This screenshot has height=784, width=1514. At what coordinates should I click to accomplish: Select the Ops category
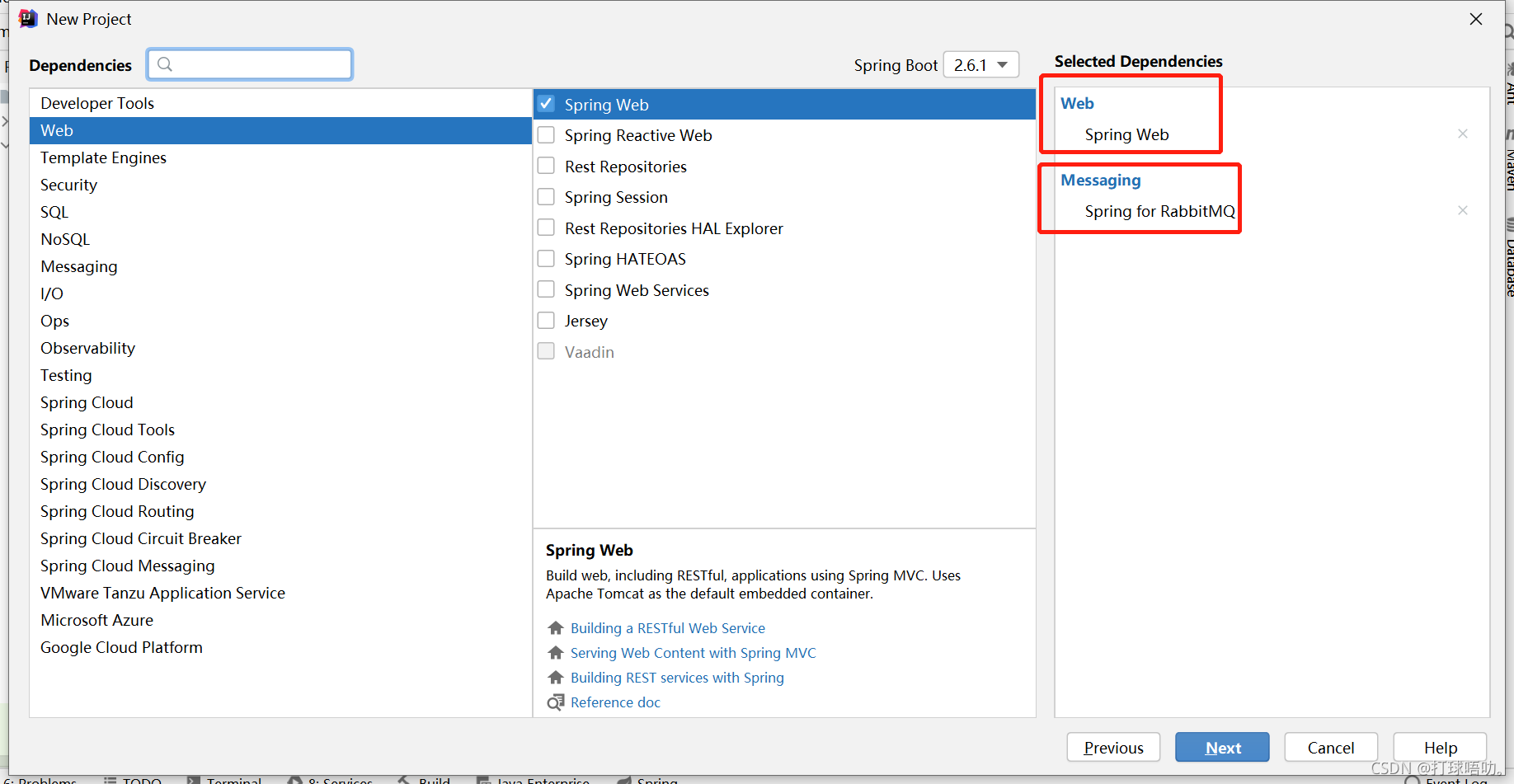(x=280, y=321)
